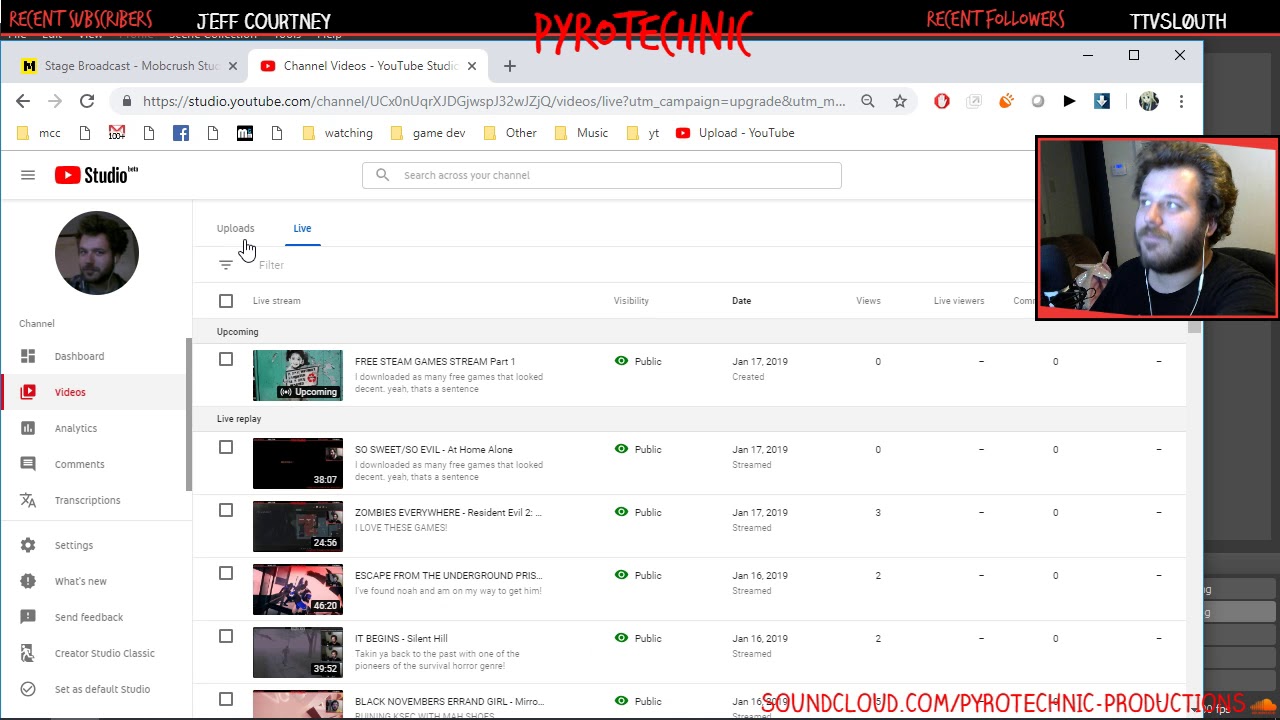Click the Views column header
The image size is (1280, 720).
coord(868,301)
